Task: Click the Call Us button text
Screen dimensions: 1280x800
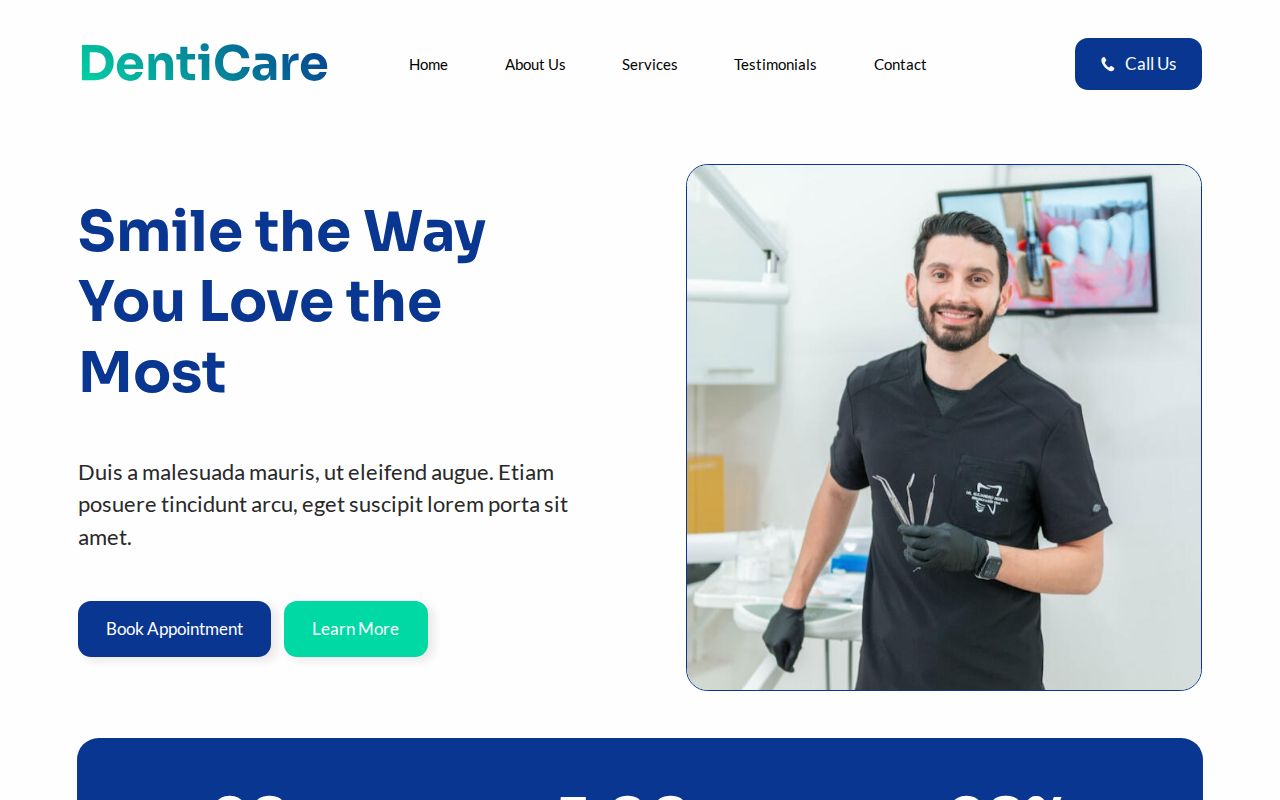Action: [x=1150, y=64]
